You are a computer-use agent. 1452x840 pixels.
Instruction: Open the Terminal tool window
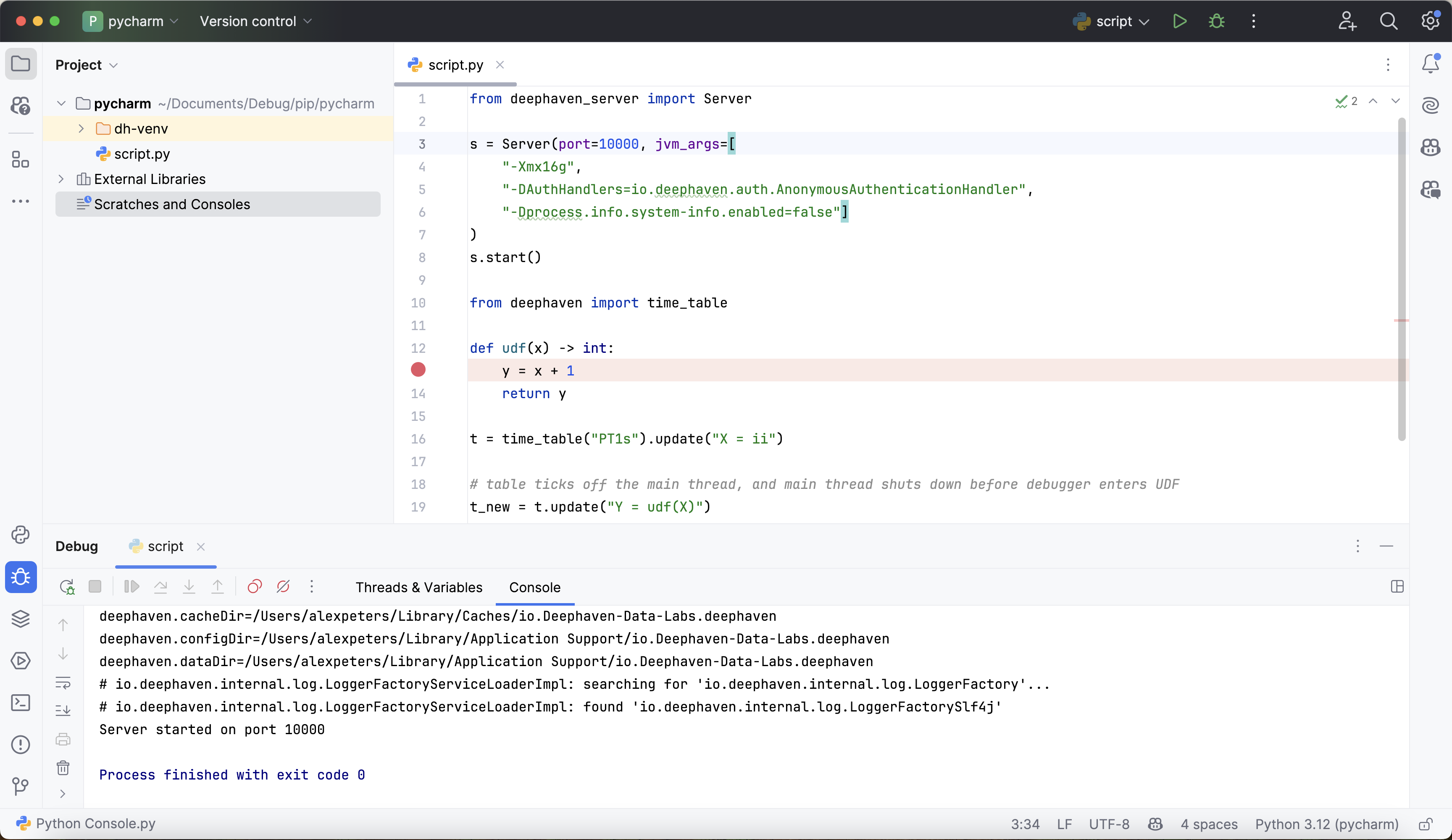click(x=21, y=703)
